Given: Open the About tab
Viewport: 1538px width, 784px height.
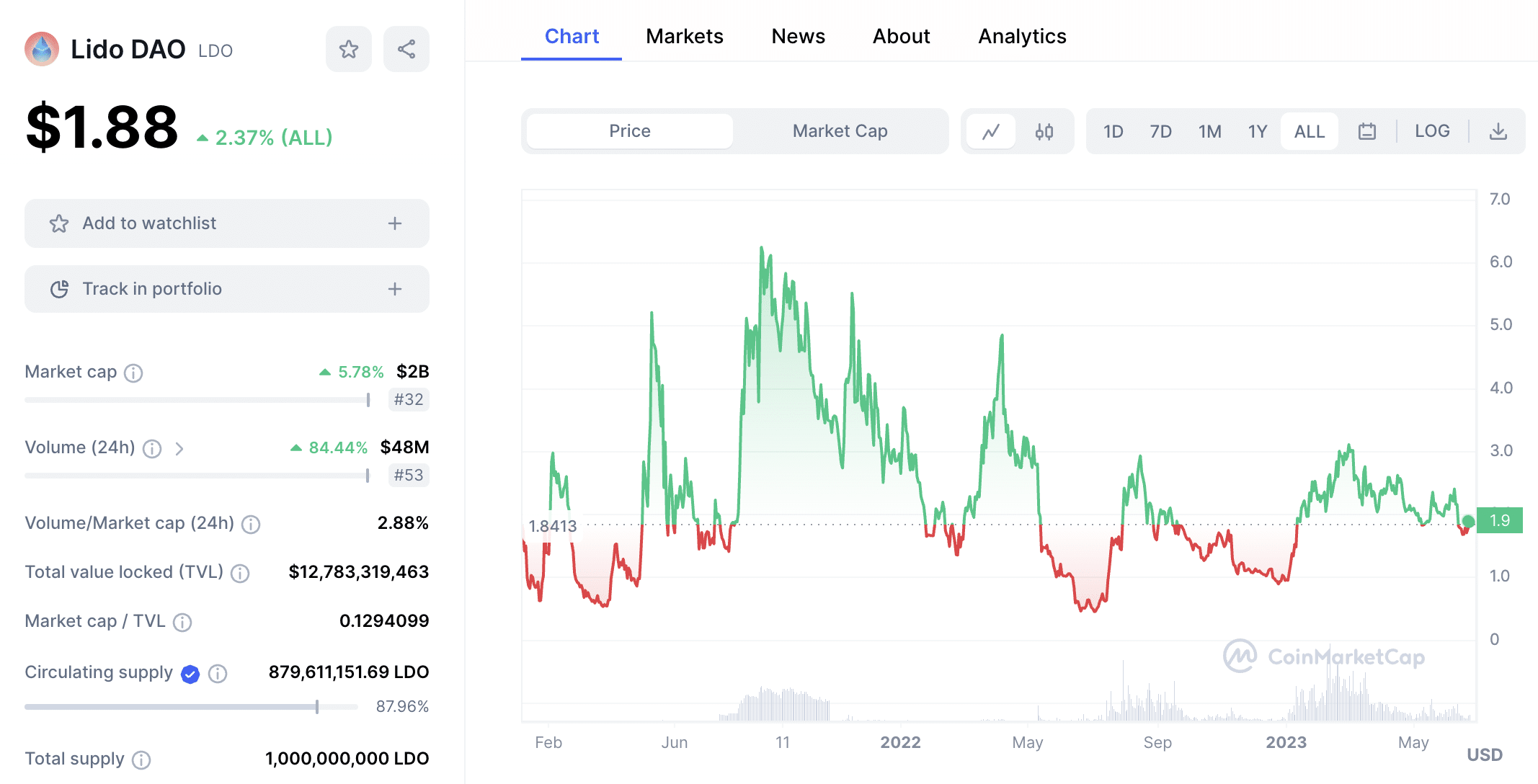Looking at the screenshot, I should [x=901, y=36].
